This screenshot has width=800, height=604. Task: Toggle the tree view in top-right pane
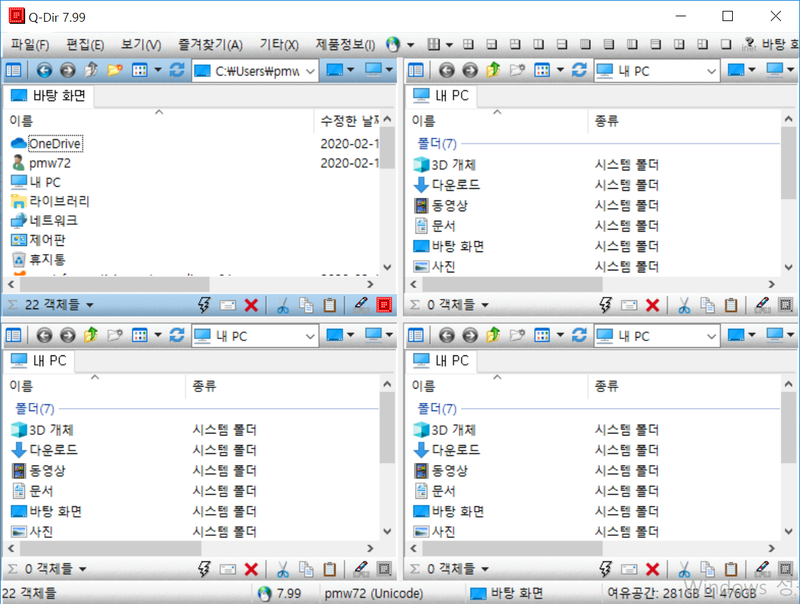point(416,70)
